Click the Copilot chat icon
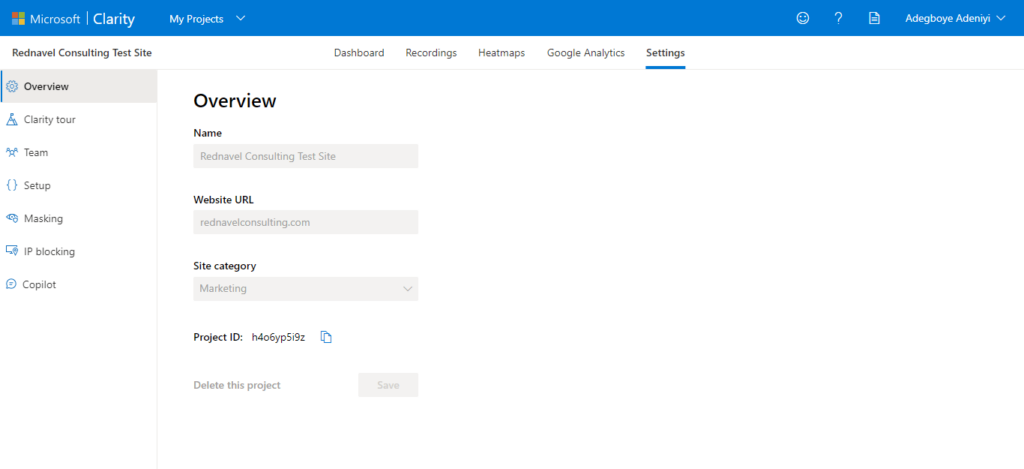The height and width of the screenshot is (469, 1024). tap(11, 284)
